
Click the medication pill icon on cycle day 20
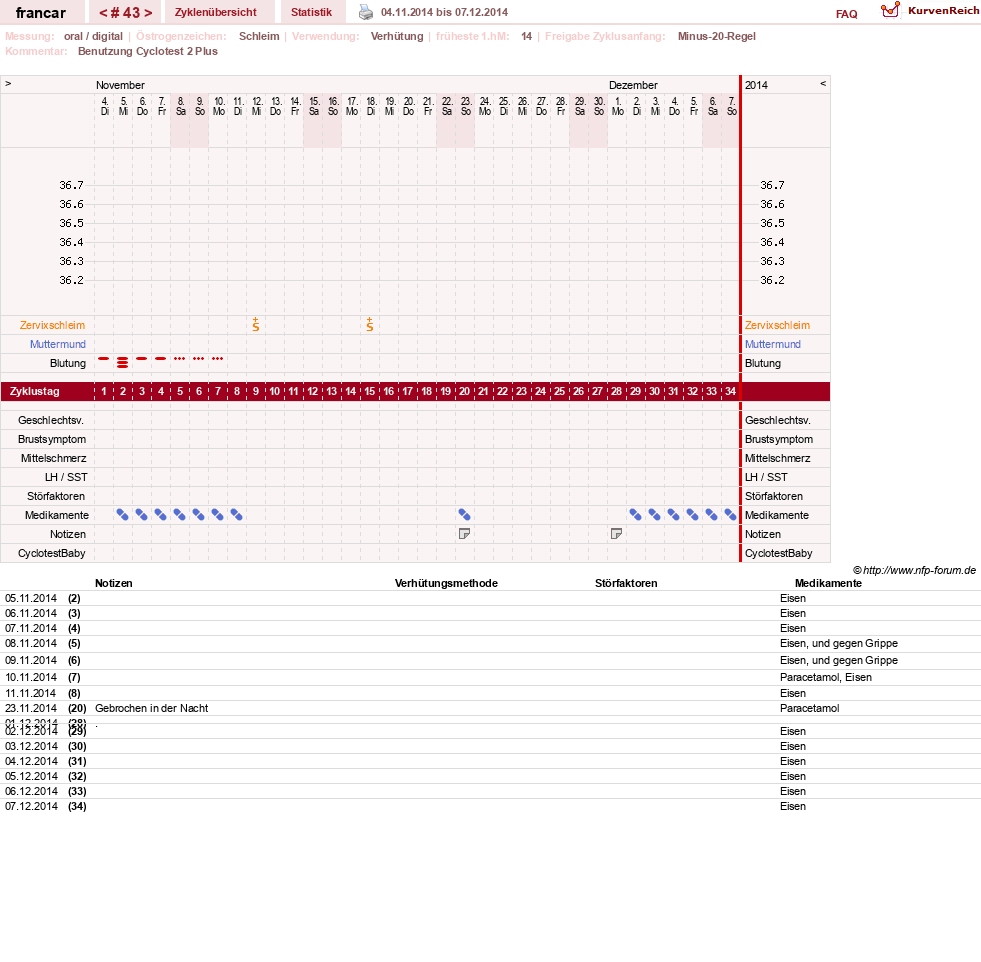point(464,515)
